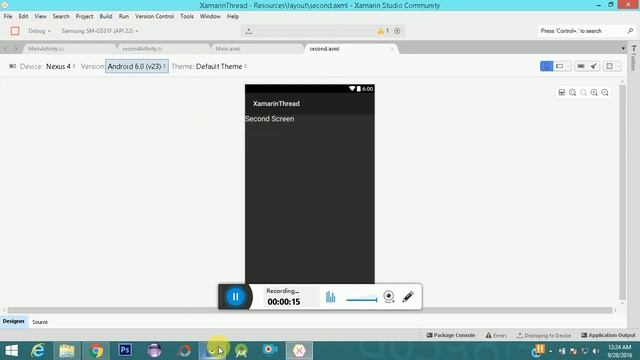Open the Version Control menu
640x360 pixels.
click(x=155, y=16)
